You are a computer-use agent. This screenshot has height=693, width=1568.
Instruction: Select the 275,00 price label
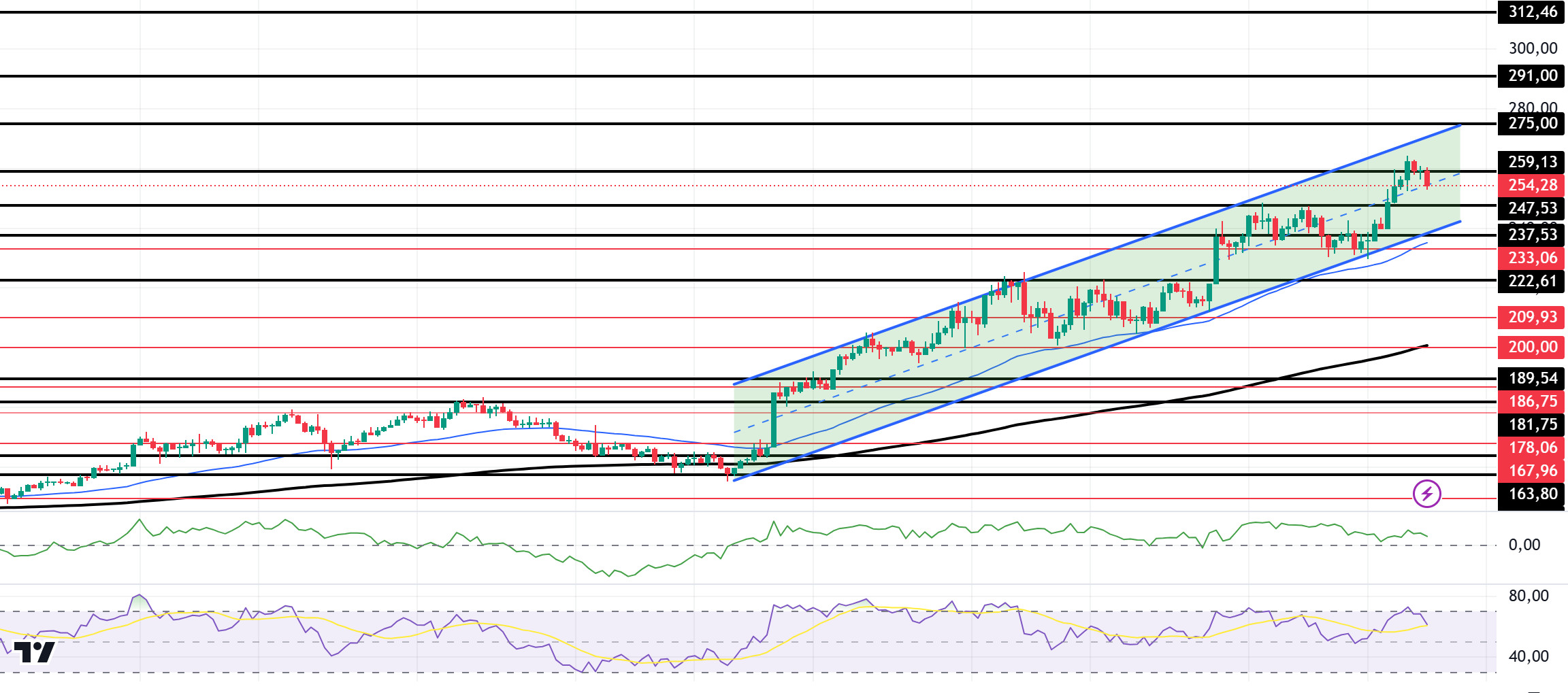pos(1531,123)
